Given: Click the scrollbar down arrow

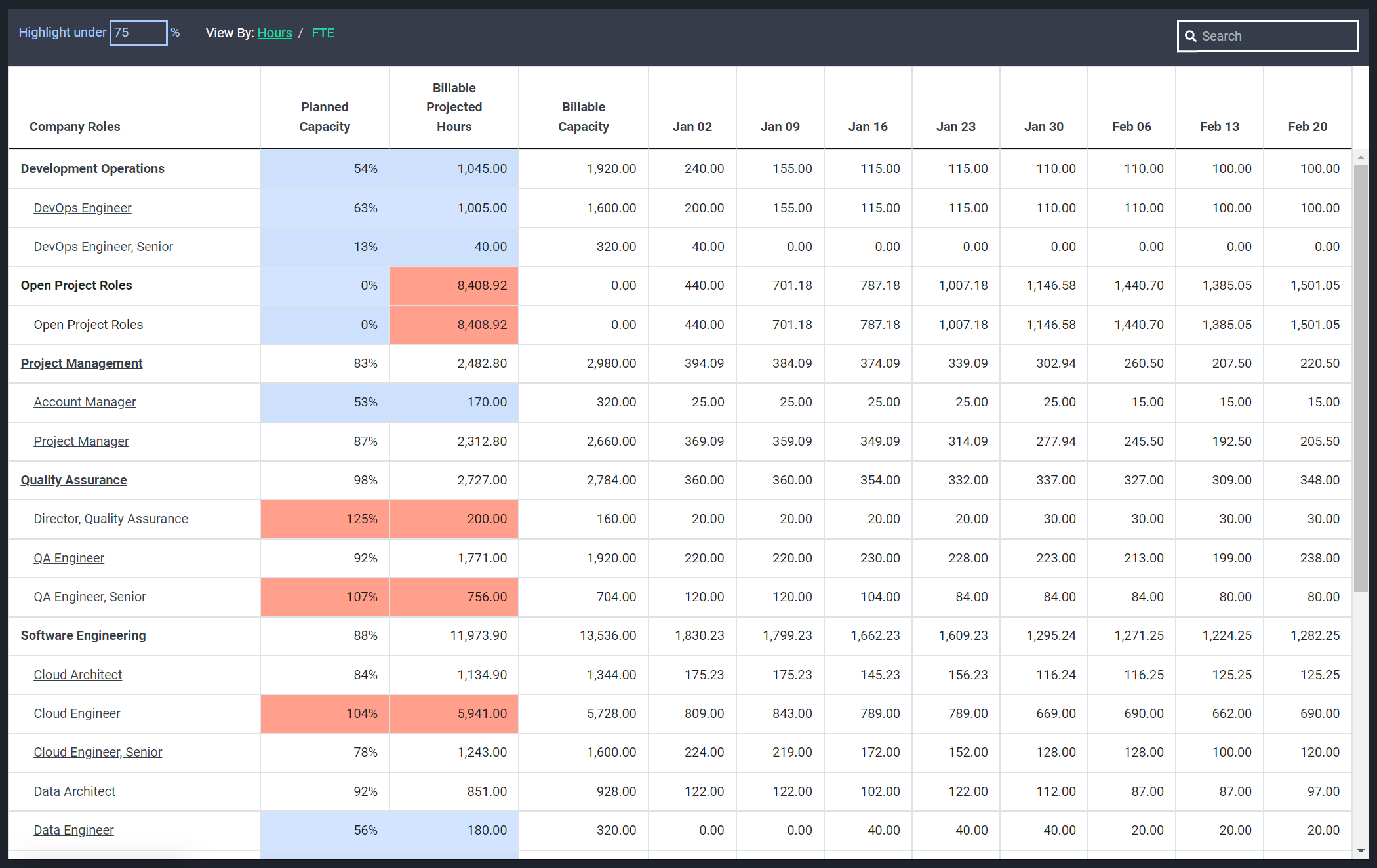Looking at the screenshot, I should (x=1361, y=851).
